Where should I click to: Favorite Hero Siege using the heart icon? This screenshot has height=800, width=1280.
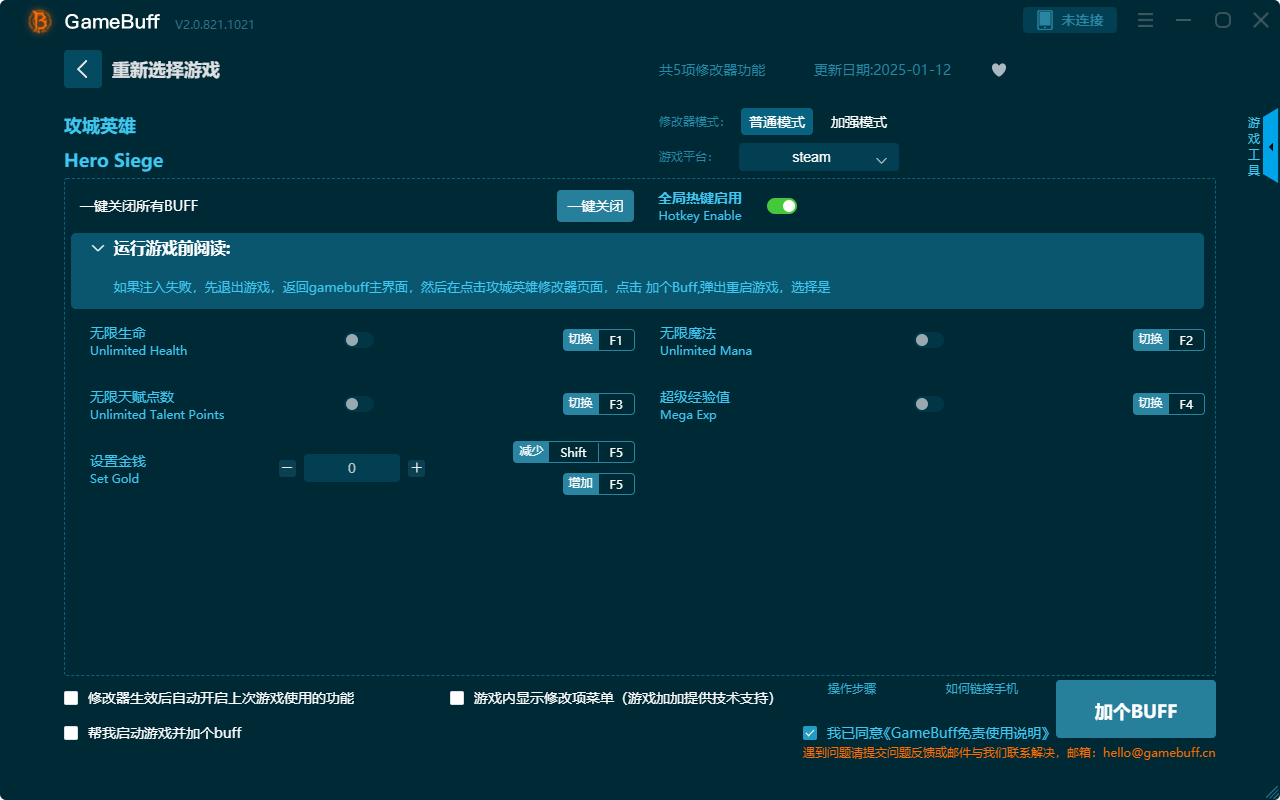pyautogui.click(x=998, y=70)
